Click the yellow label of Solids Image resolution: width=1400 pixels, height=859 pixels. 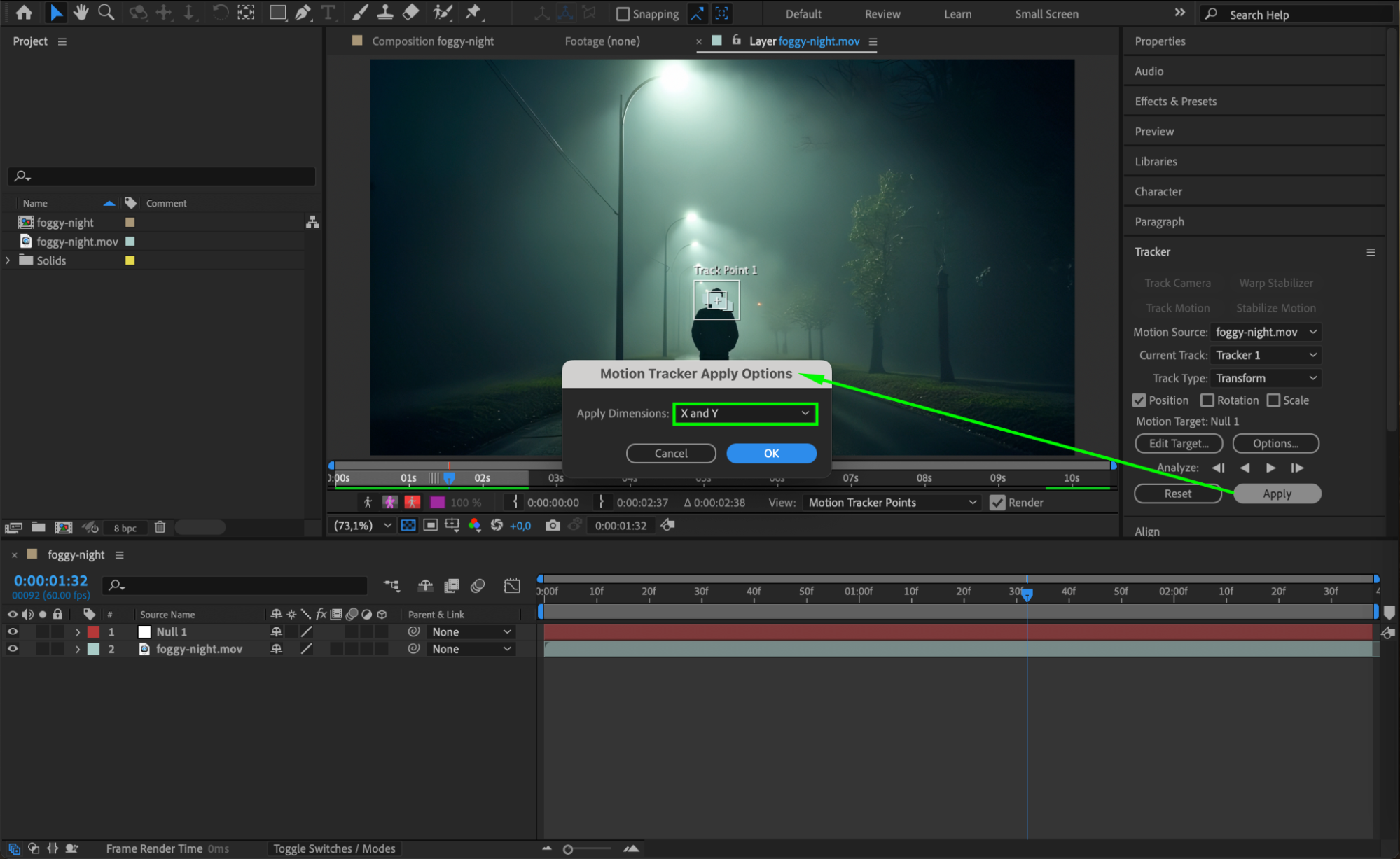click(130, 260)
